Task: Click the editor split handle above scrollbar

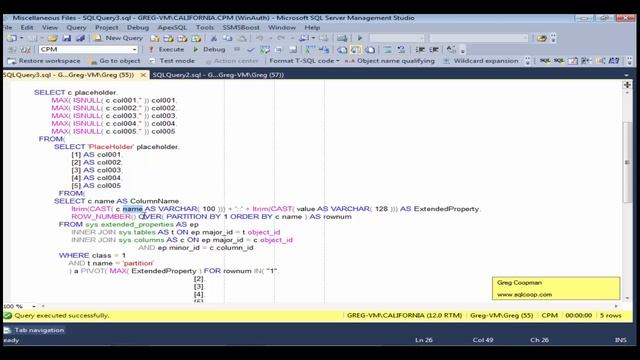Action: tap(627, 84)
